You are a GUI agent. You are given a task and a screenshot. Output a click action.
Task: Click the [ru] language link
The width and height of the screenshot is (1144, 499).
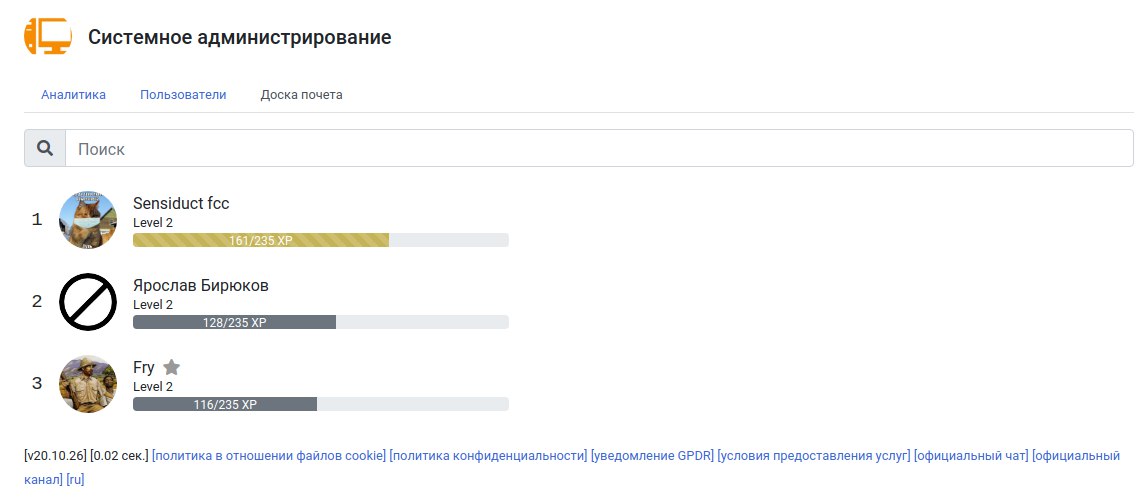(75, 481)
